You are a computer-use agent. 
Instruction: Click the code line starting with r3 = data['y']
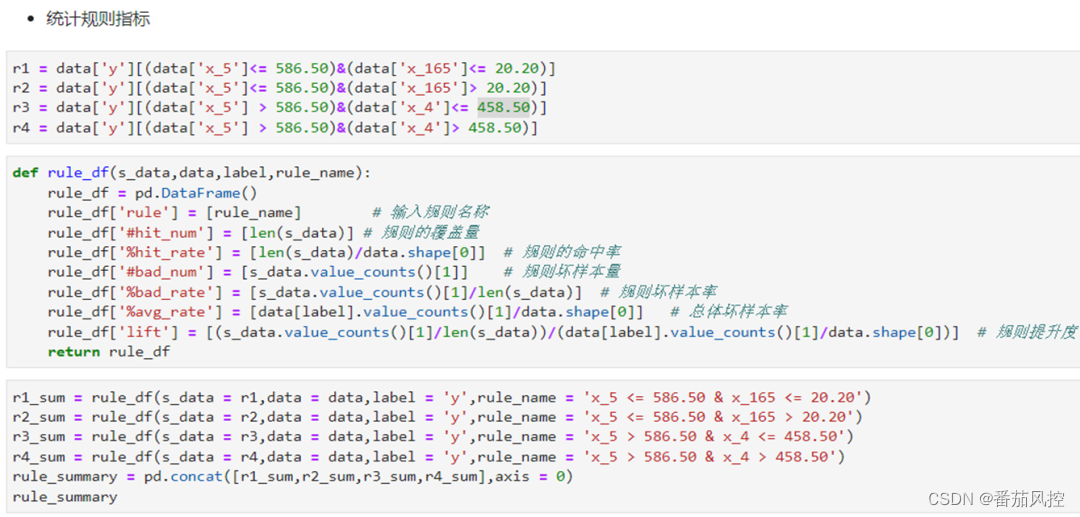coord(280,108)
